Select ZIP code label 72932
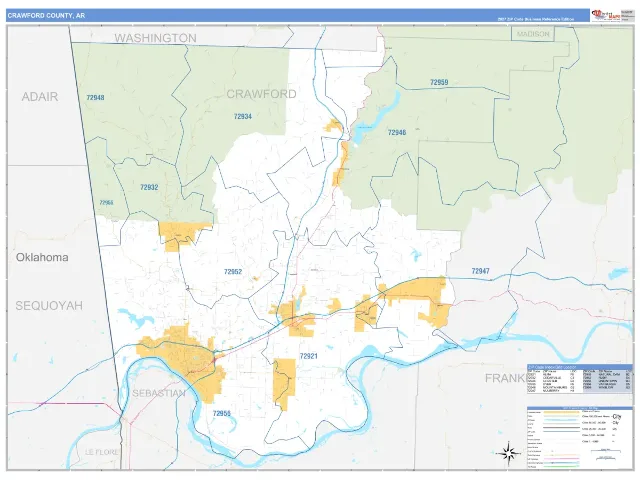 click(149, 187)
